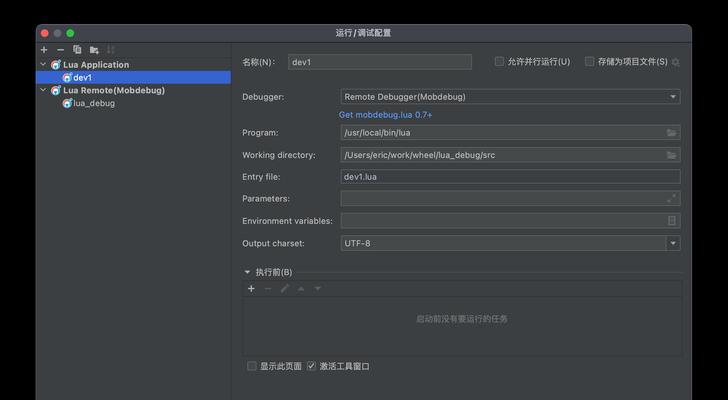Move configuration into a new folder
This screenshot has height=400, width=728.
tap(94, 50)
